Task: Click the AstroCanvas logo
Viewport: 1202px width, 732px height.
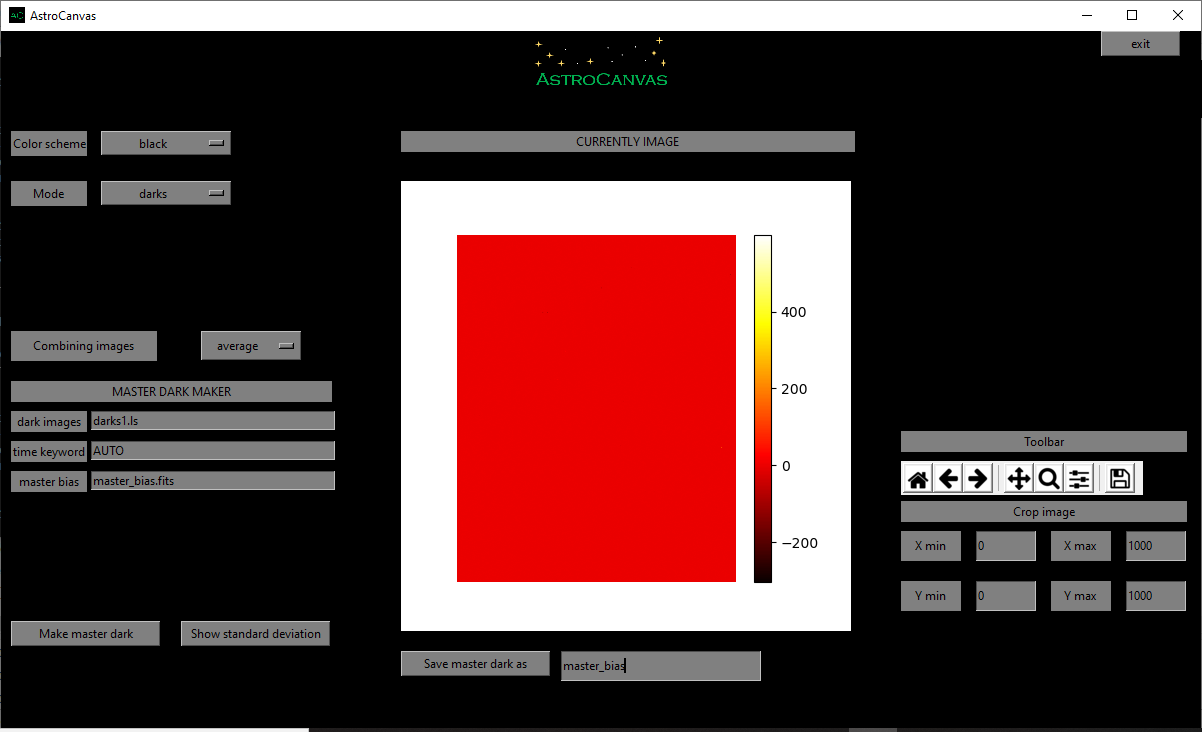Action: [x=601, y=62]
